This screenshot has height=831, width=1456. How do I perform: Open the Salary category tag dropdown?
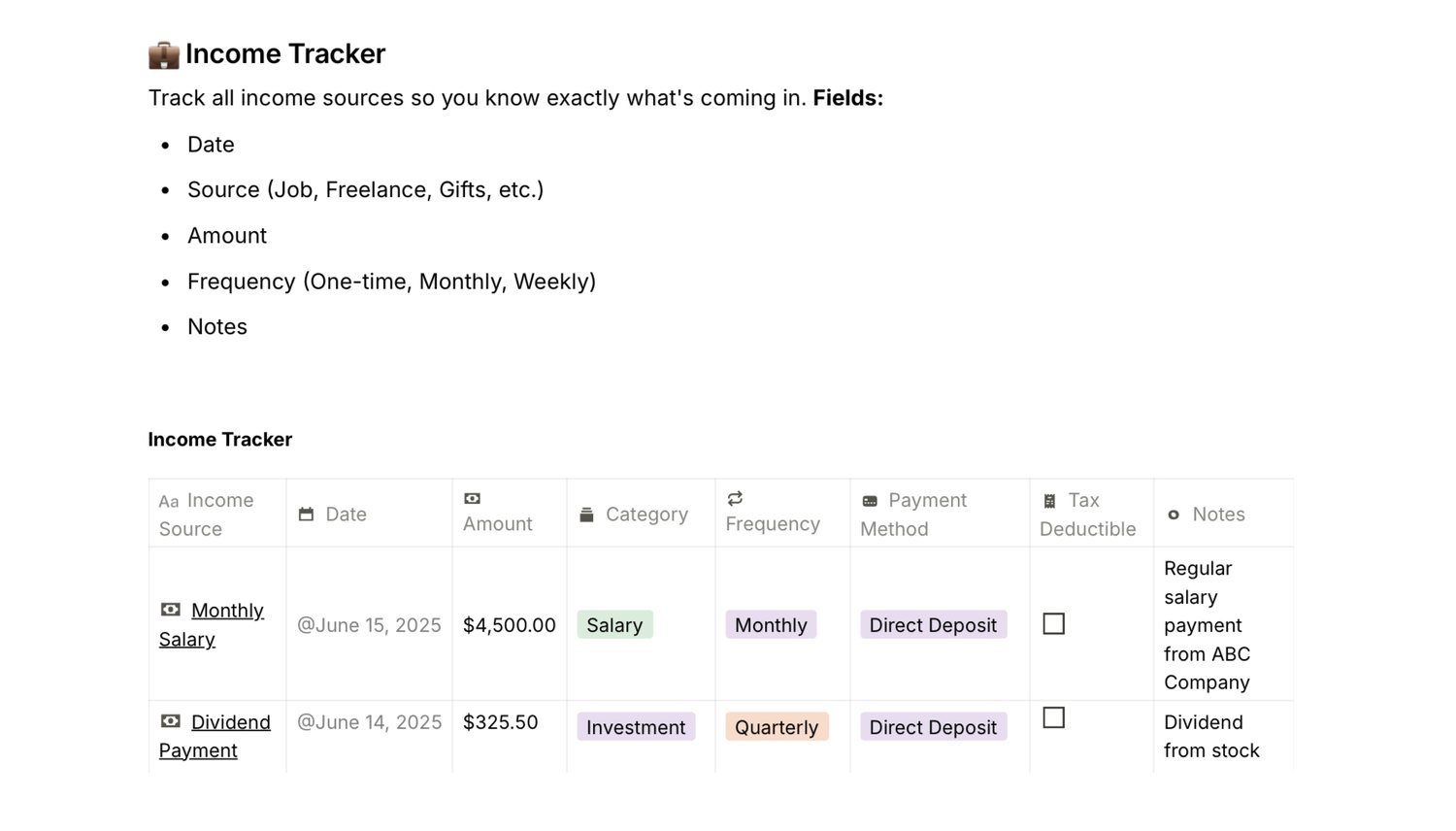click(614, 625)
